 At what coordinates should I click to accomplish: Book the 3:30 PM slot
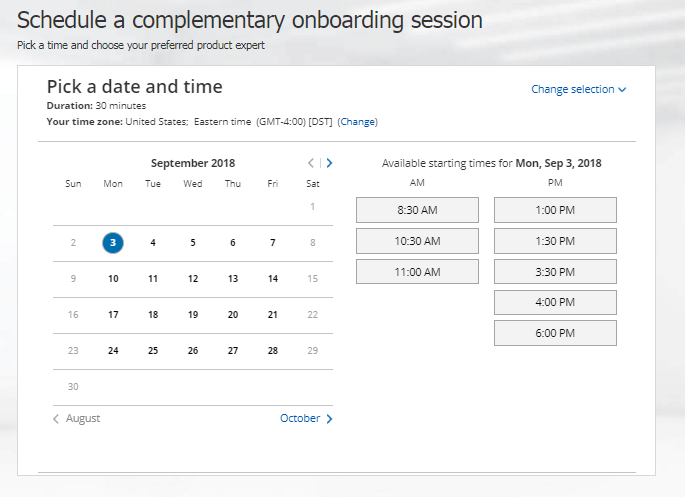point(555,272)
